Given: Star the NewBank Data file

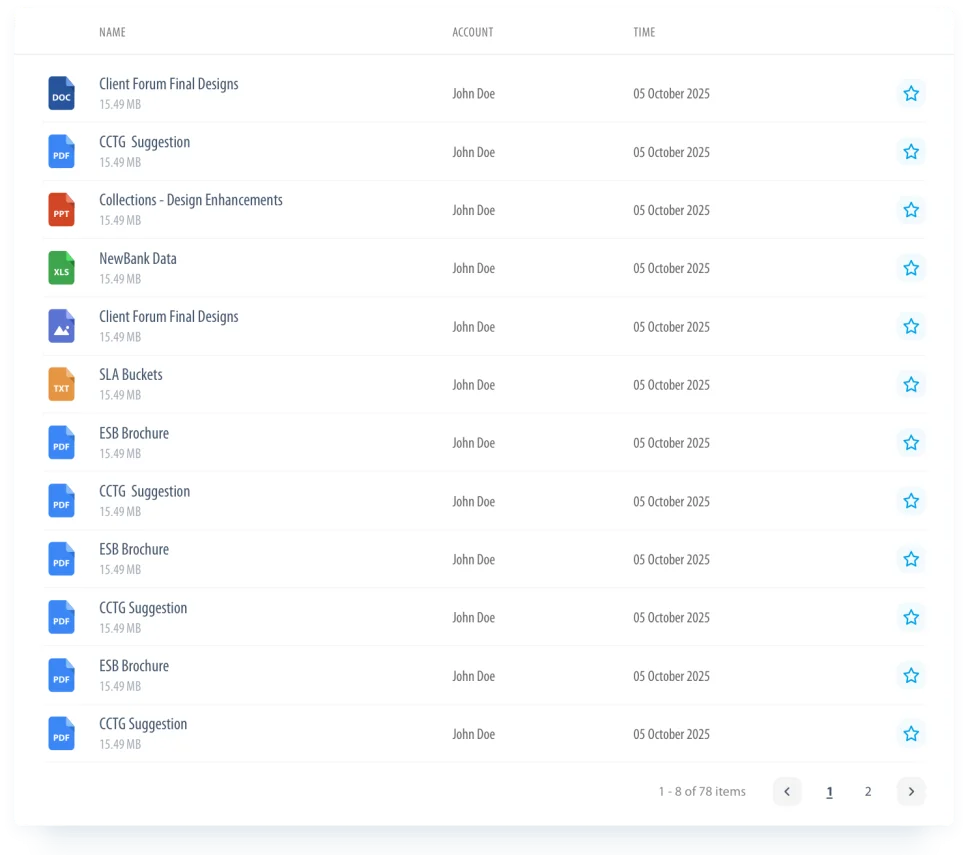Looking at the screenshot, I should [910, 268].
